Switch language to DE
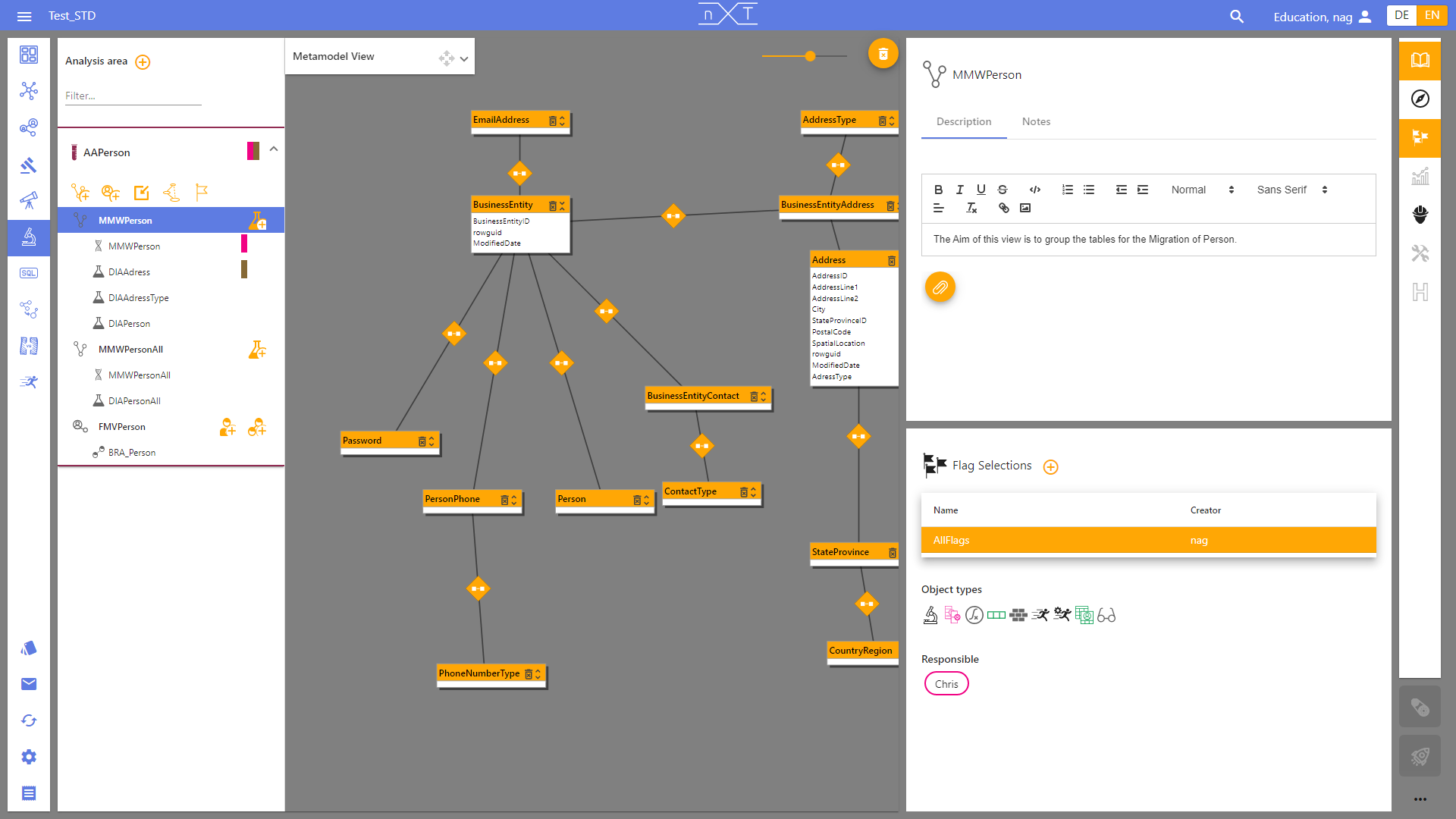Image resolution: width=1456 pixels, height=819 pixels. (x=1401, y=15)
